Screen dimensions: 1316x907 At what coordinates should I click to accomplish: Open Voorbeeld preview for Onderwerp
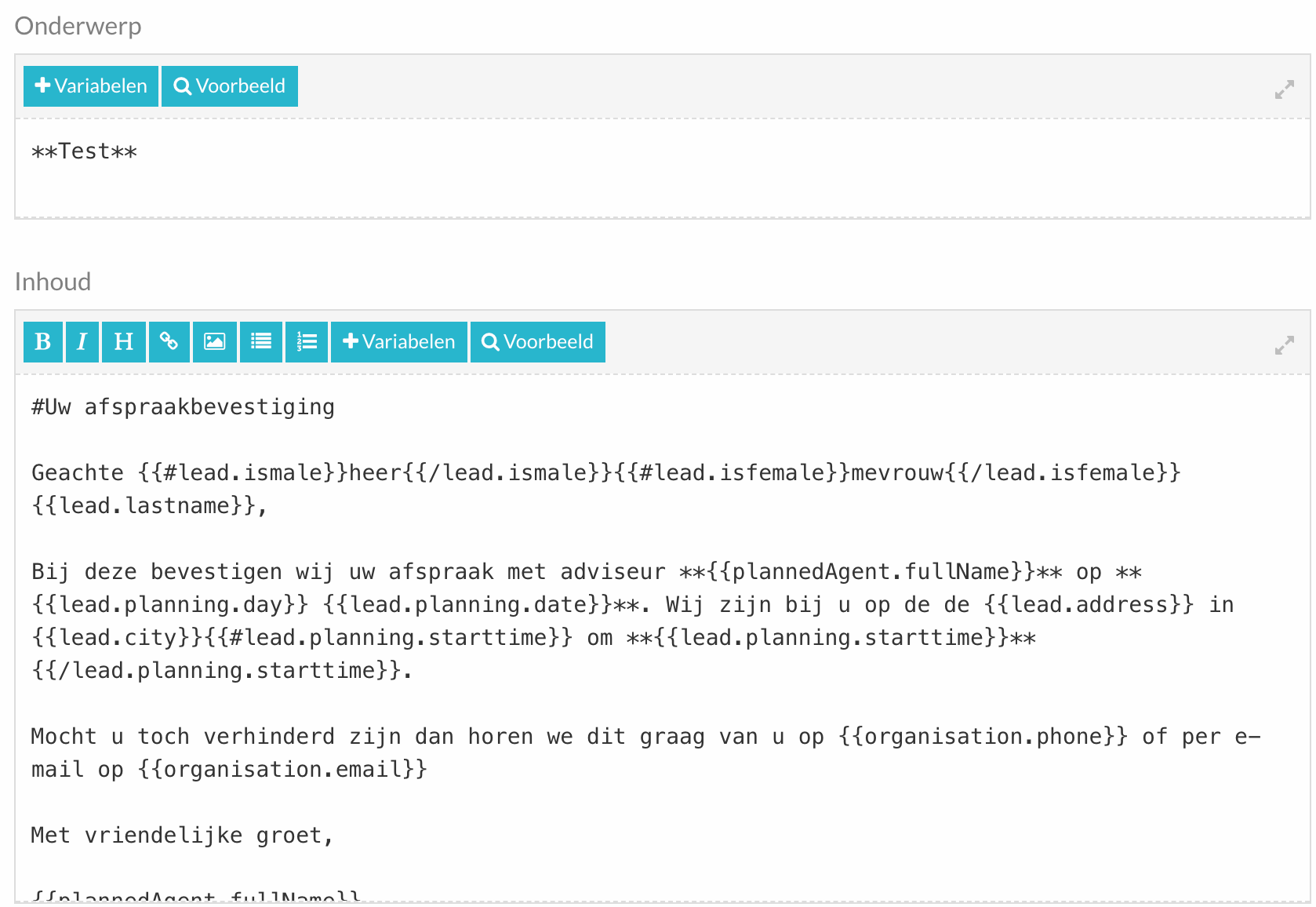click(x=230, y=86)
